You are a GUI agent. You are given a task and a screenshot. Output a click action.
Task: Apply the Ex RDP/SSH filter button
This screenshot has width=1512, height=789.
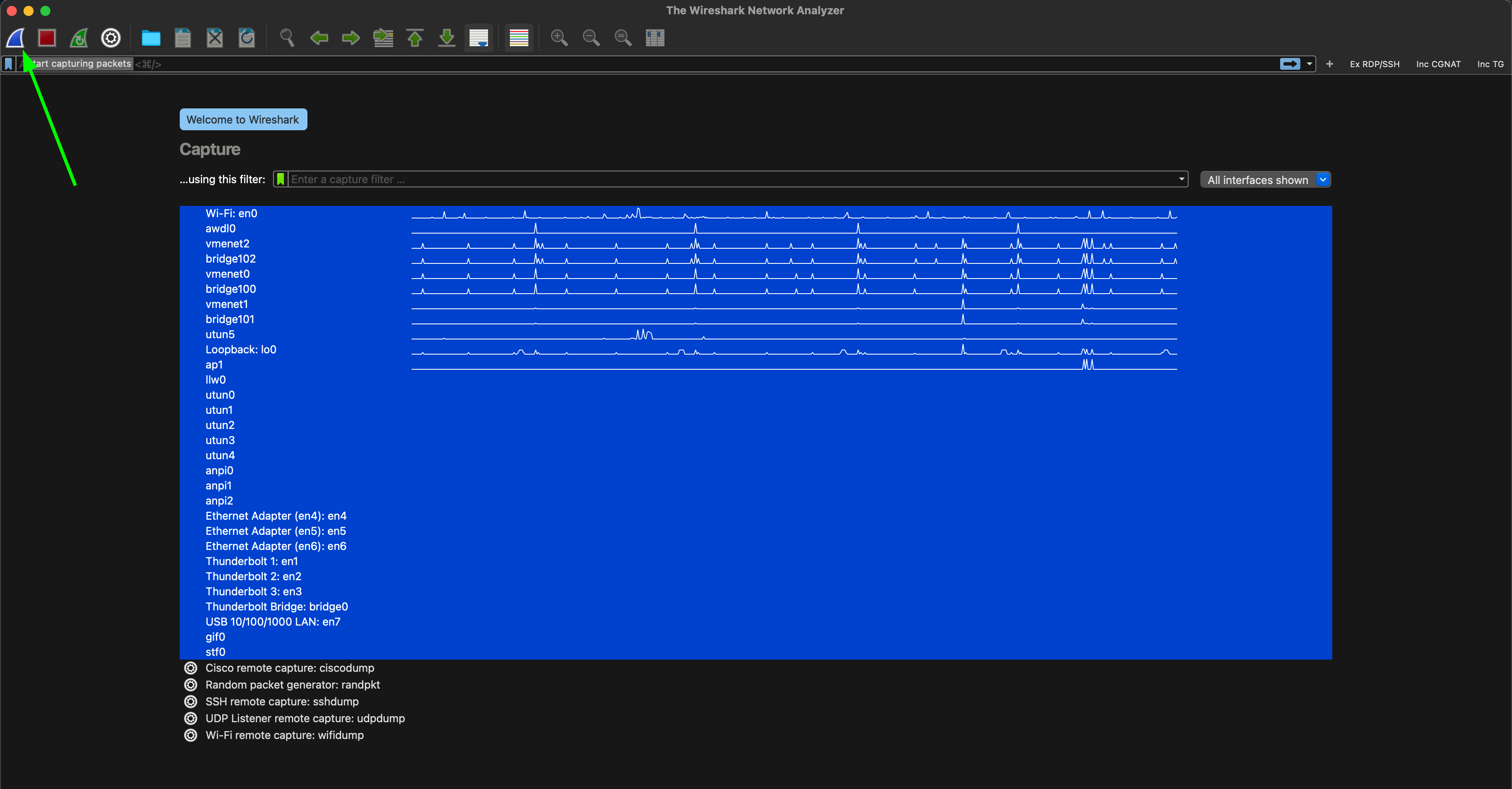[1375, 64]
